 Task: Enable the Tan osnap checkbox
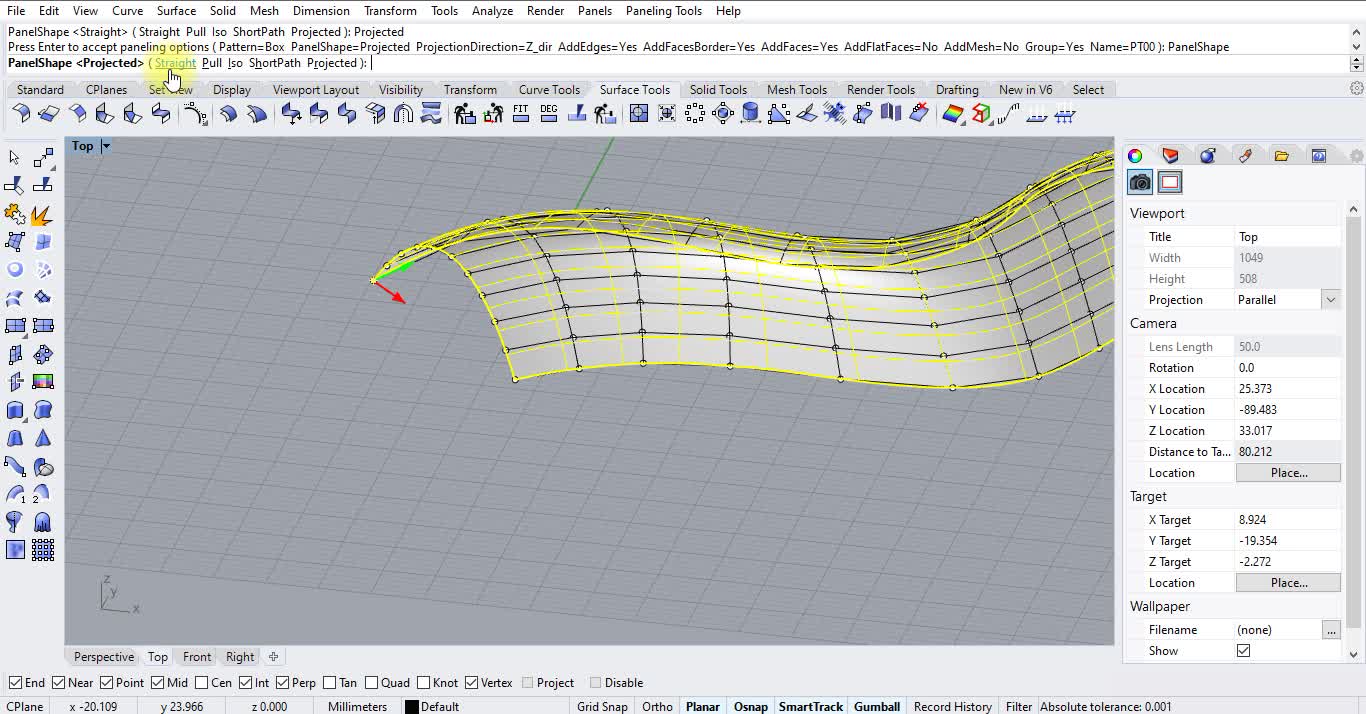click(330, 683)
